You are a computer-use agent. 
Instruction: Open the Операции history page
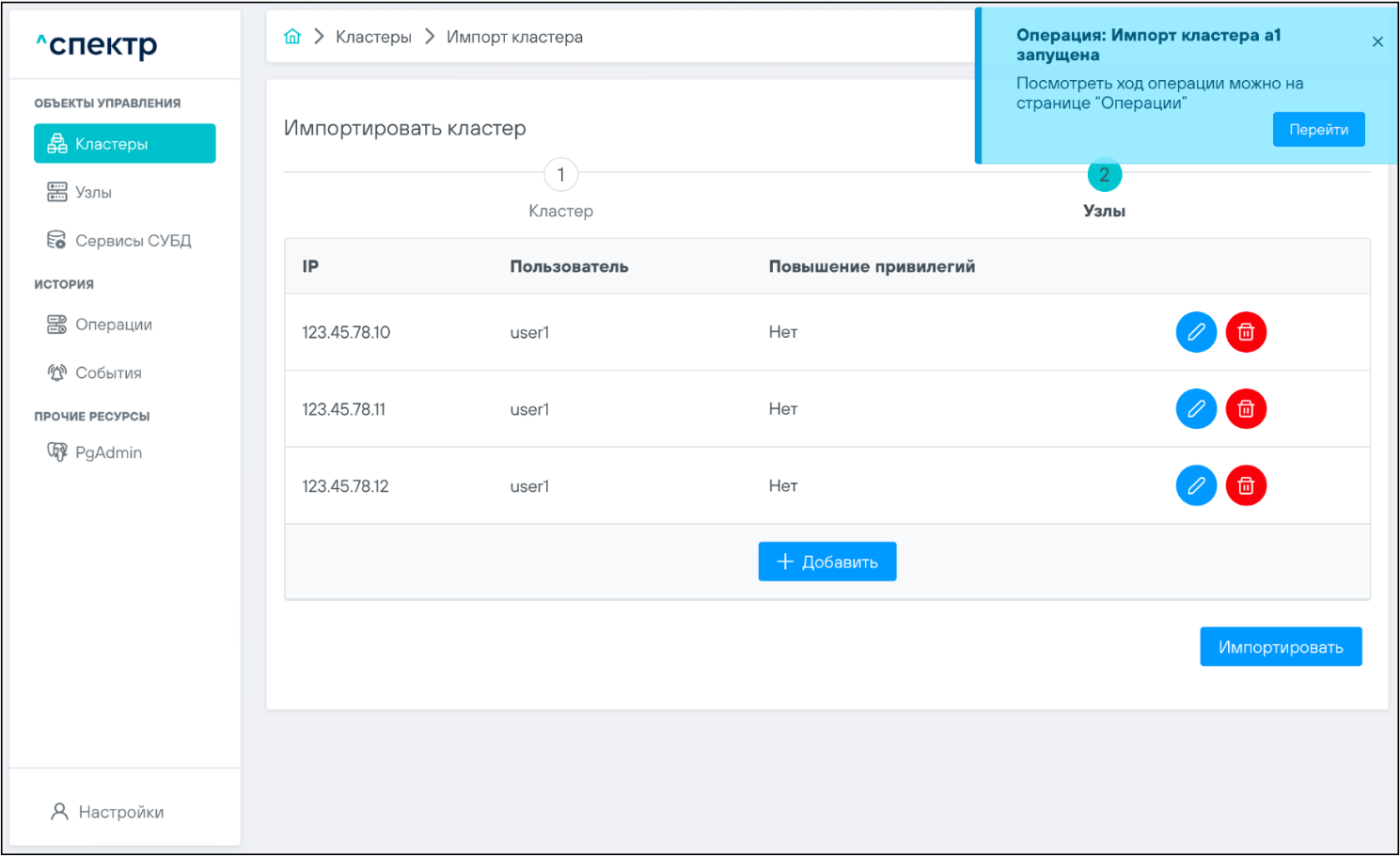click(x=113, y=325)
